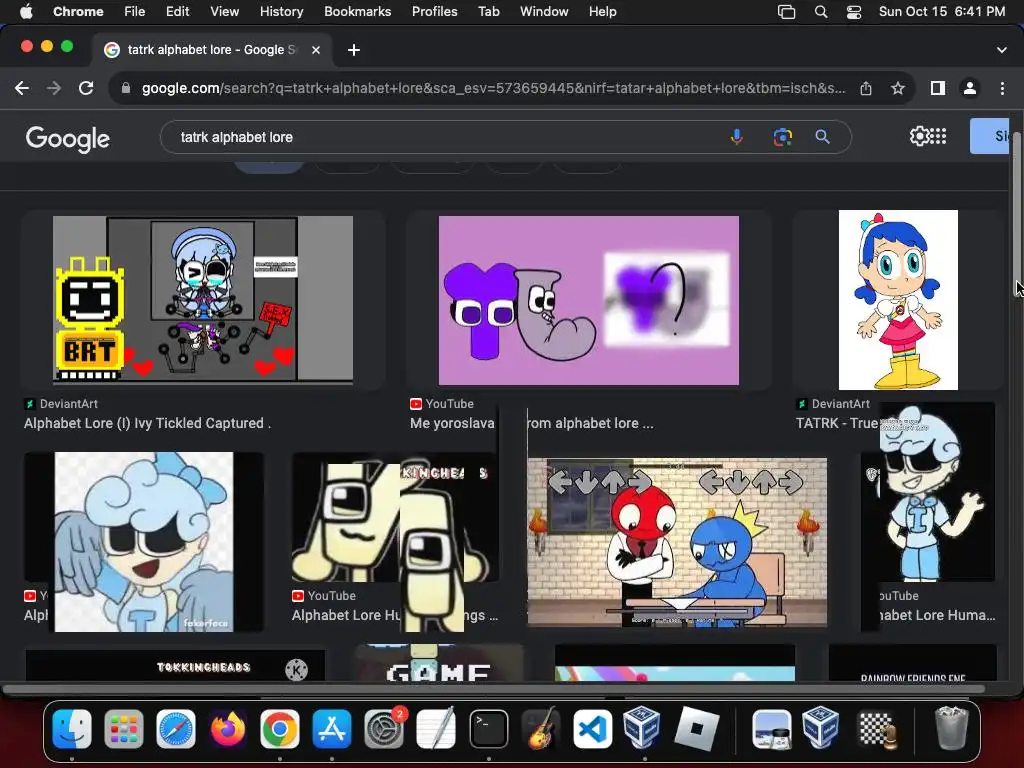
Task: Click 'Me yoroslava' YouTube caption
Action: [452, 423]
